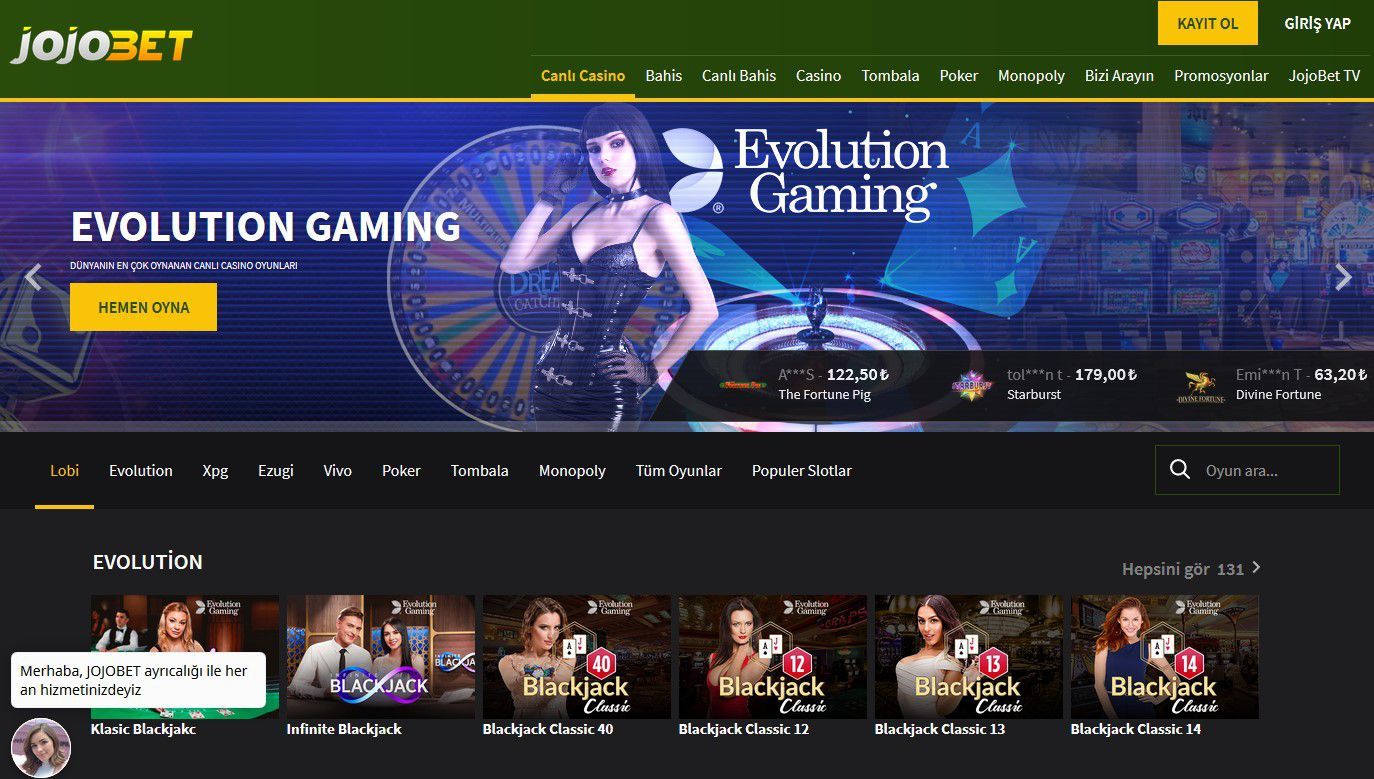Select the Xpg provider tab
The height and width of the screenshot is (779, 1374).
click(x=215, y=471)
